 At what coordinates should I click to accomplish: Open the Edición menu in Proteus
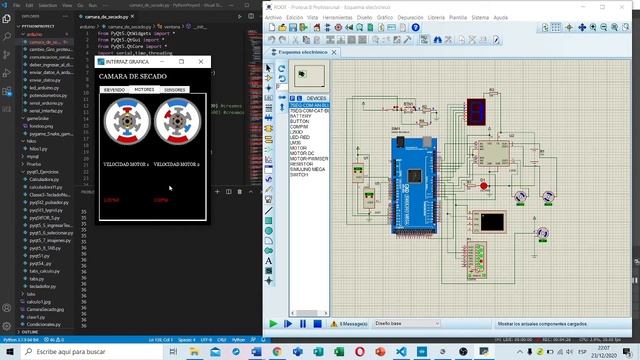click(294, 18)
